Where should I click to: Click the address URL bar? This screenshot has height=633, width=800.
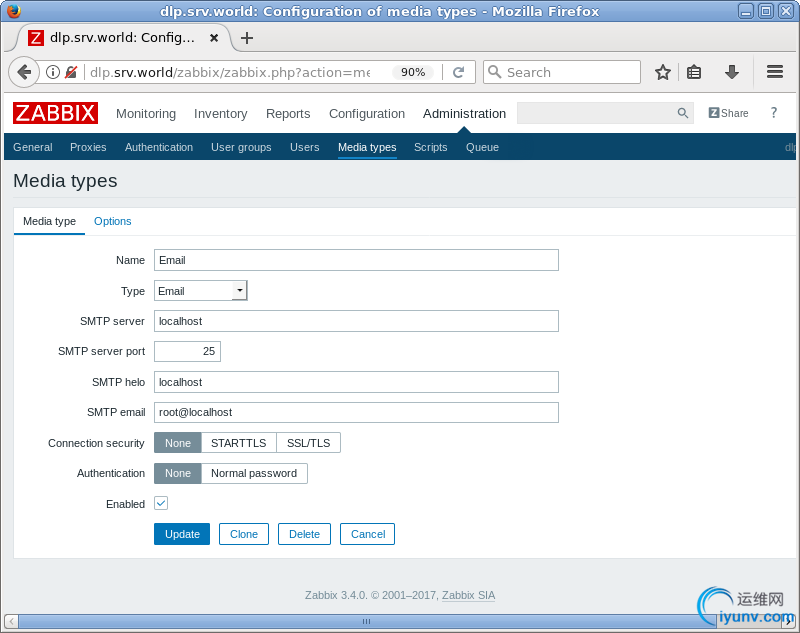coord(230,72)
